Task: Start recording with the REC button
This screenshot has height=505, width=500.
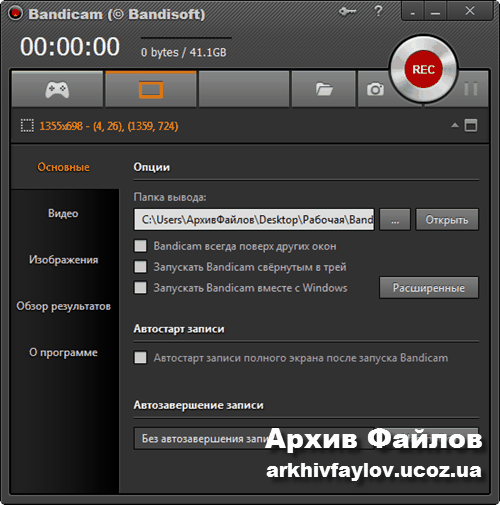Action: (424, 69)
